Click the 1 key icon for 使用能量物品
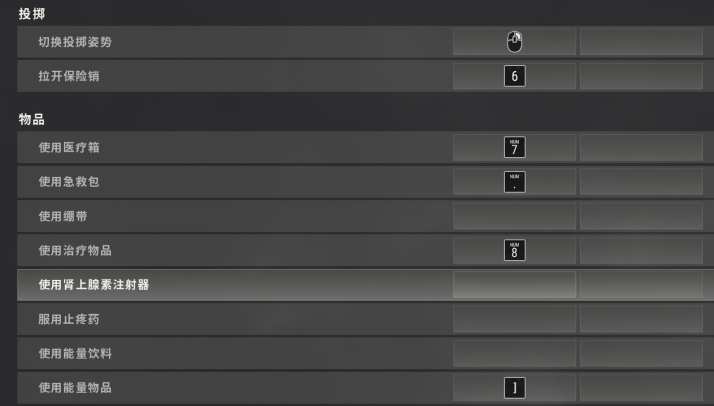This screenshot has height=406, width=714. 515,388
